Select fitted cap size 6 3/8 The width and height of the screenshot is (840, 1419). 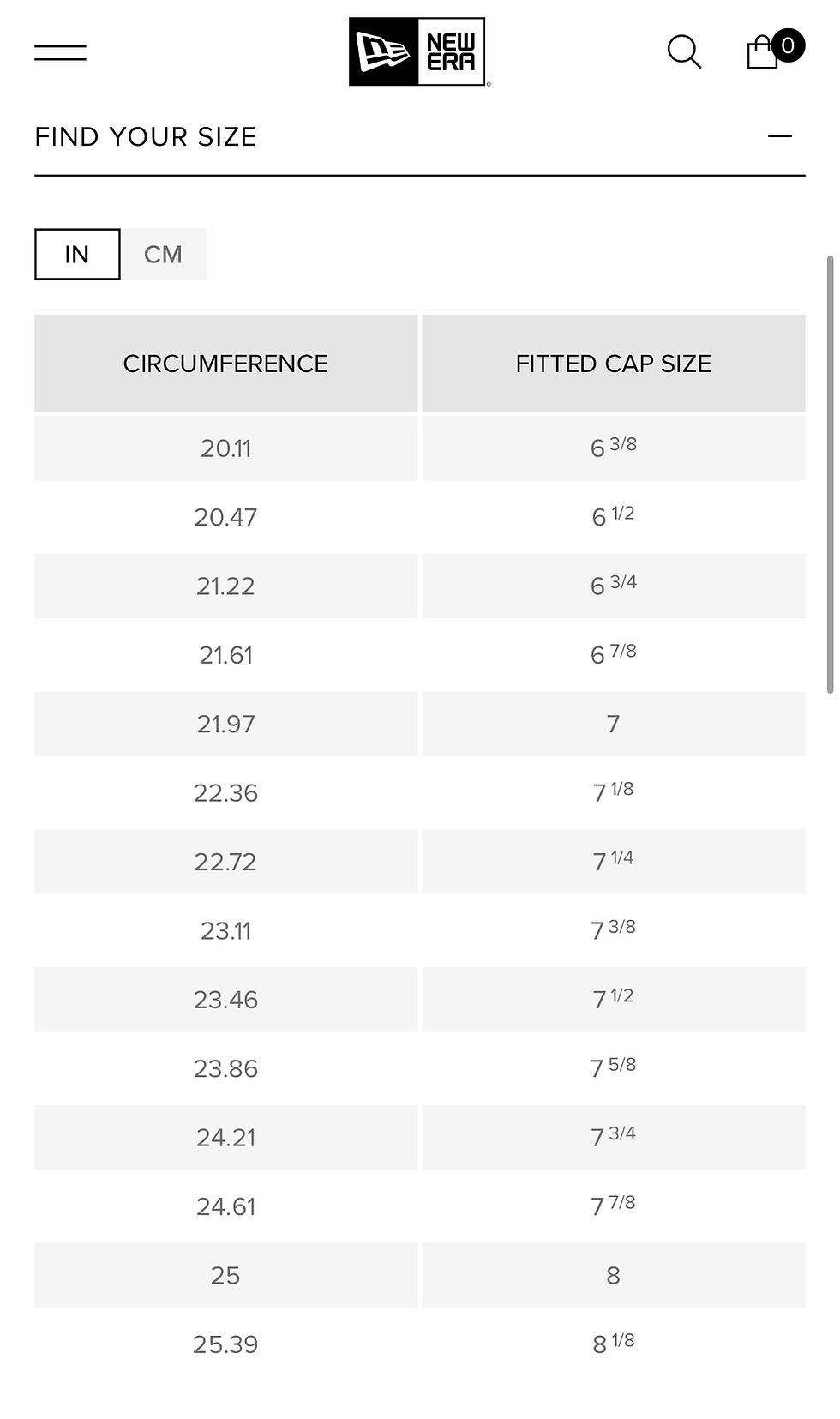pyautogui.click(x=614, y=448)
